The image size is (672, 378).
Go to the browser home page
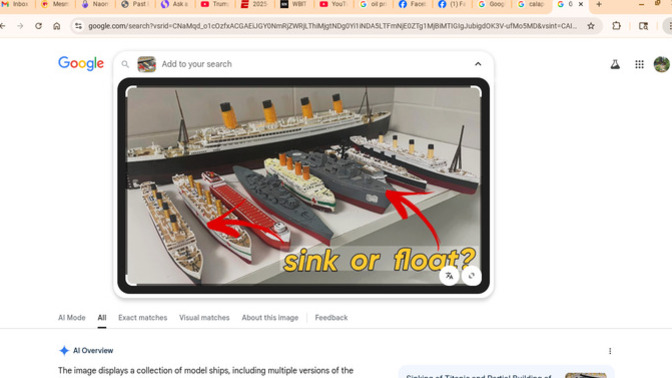[57, 26]
